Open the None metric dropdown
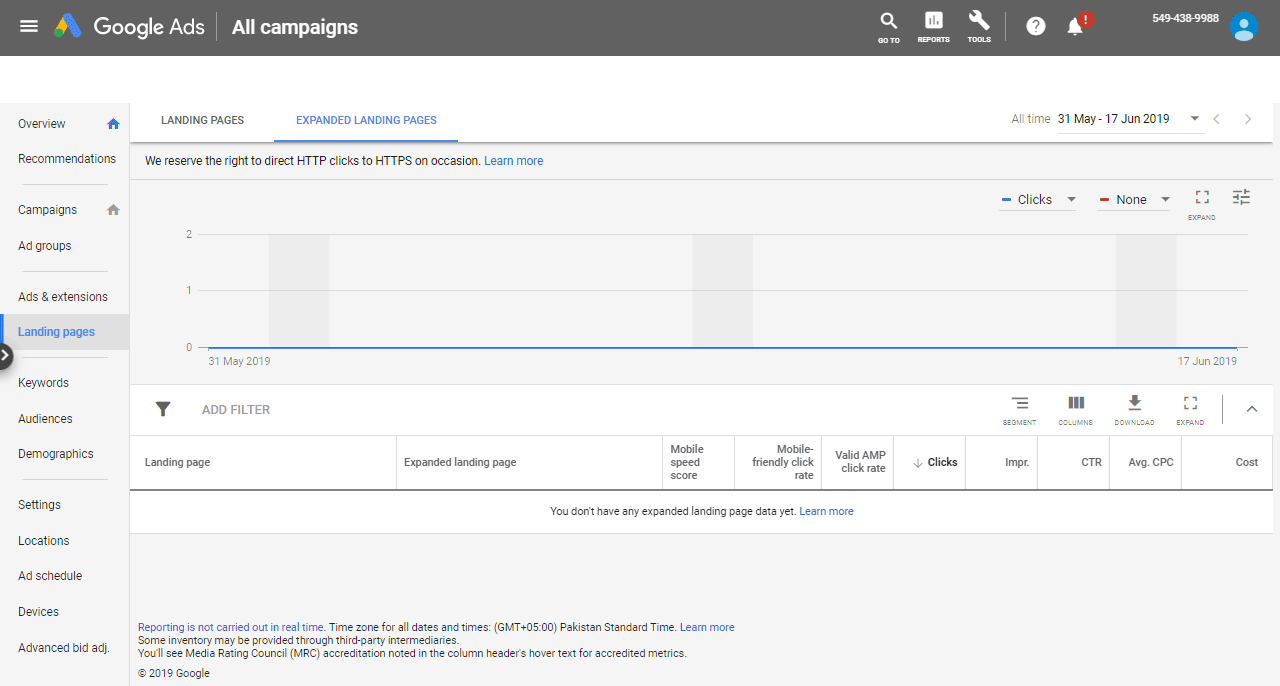1280x686 pixels. pyautogui.click(x=1134, y=200)
